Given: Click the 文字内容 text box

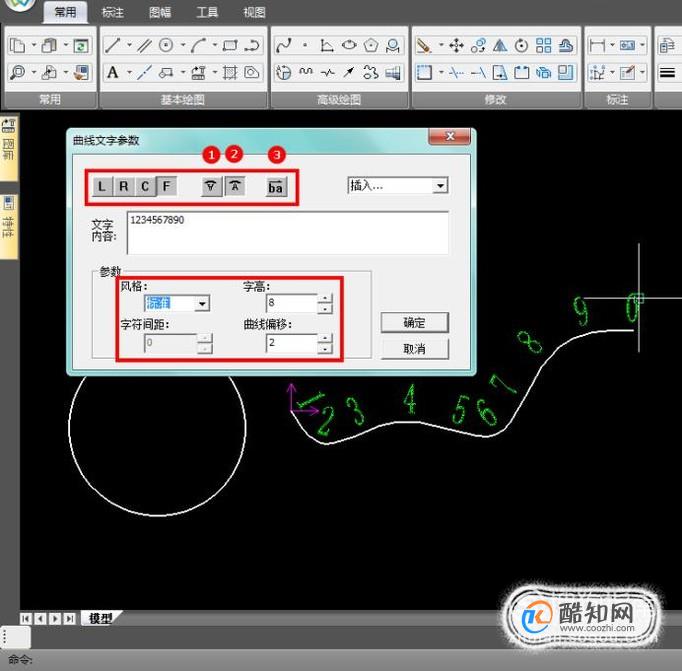Looking at the screenshot, I should click(x=288, y=233).
